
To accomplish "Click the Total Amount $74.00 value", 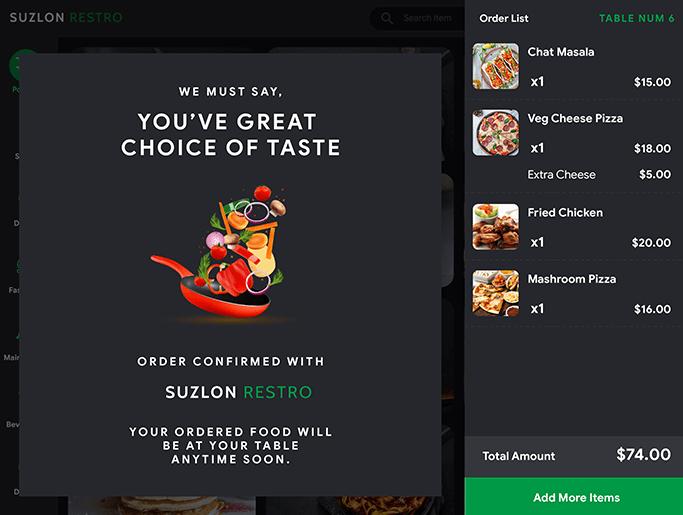I will click(643, 454).
